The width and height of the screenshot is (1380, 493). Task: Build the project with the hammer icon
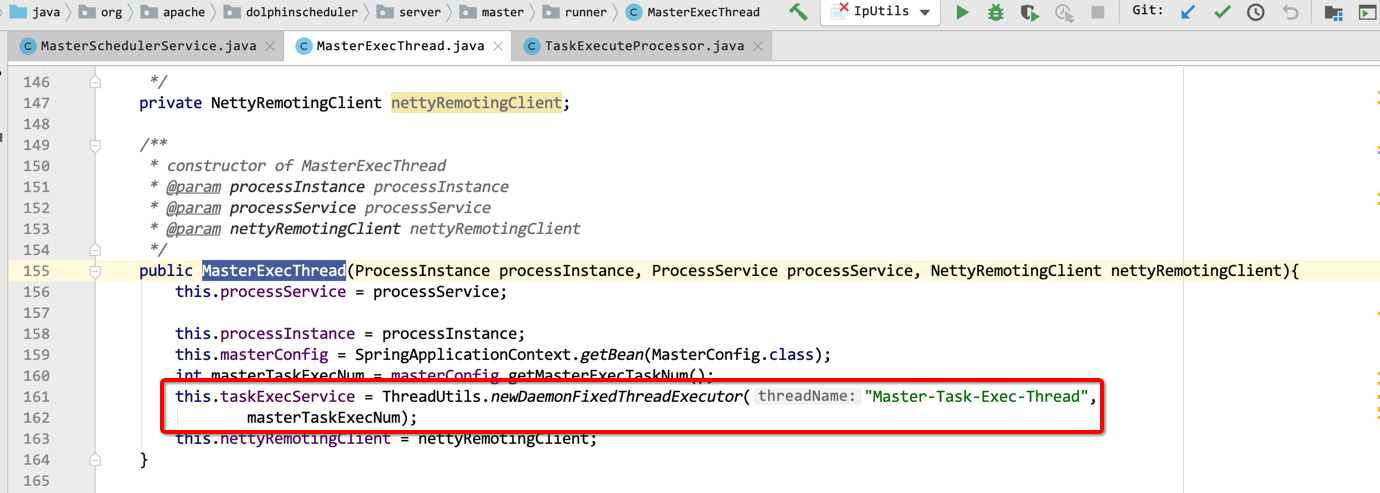pyautogui.click(x=798, y=12)
